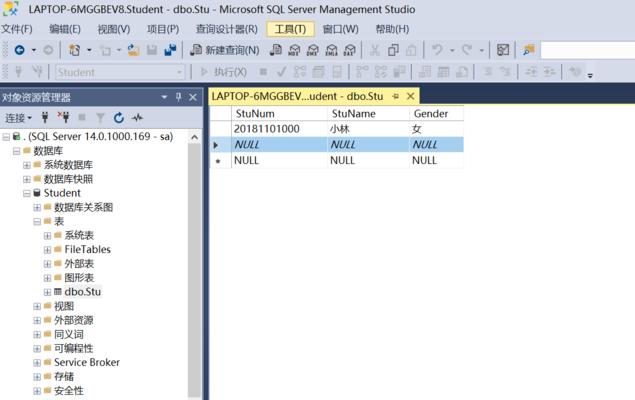Open the toolbar overflow options arrow

pyautogui.click(x=590, y=75)
